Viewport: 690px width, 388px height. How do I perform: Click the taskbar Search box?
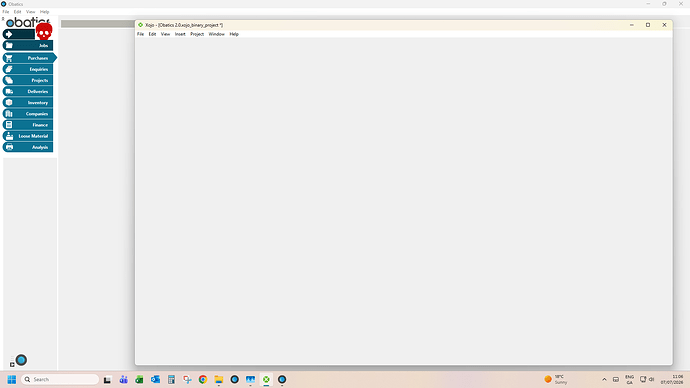point(60,379)
